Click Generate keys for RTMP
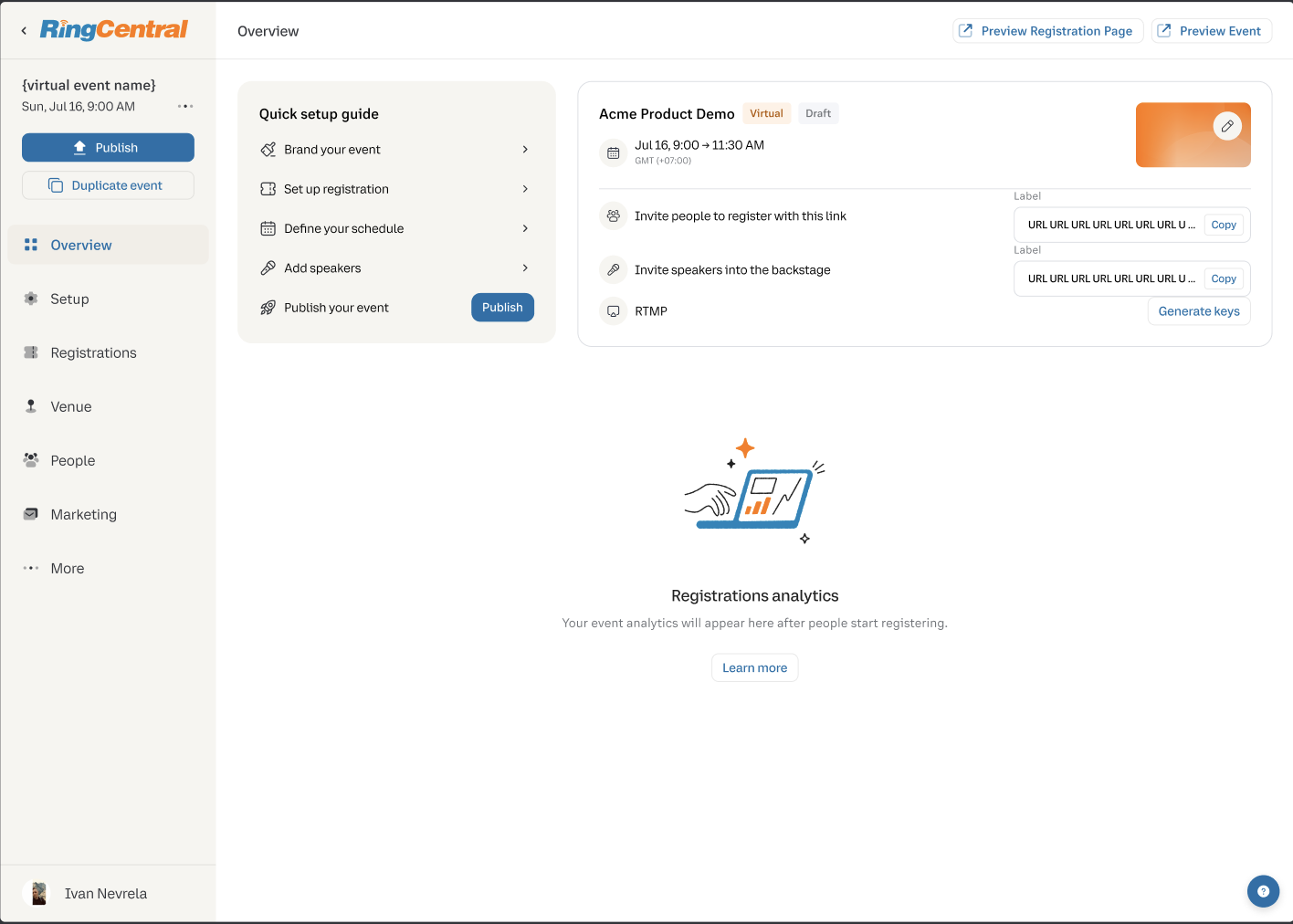The image size is (1293, 924). [x=1199, y=310]
